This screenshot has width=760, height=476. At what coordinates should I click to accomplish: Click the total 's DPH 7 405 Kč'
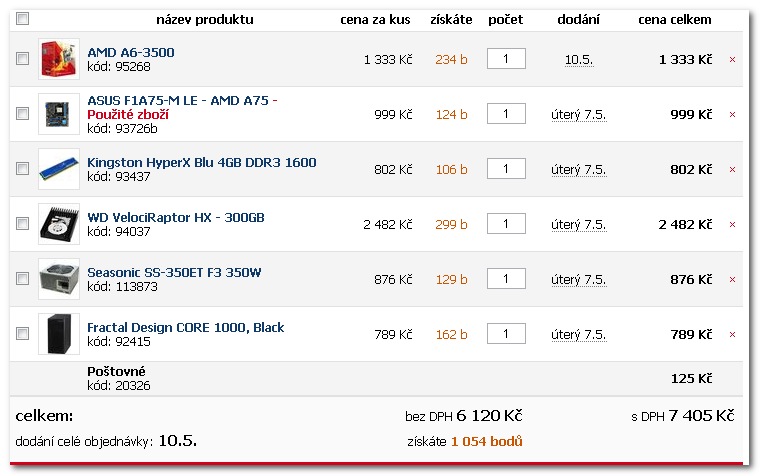(683, 416)
